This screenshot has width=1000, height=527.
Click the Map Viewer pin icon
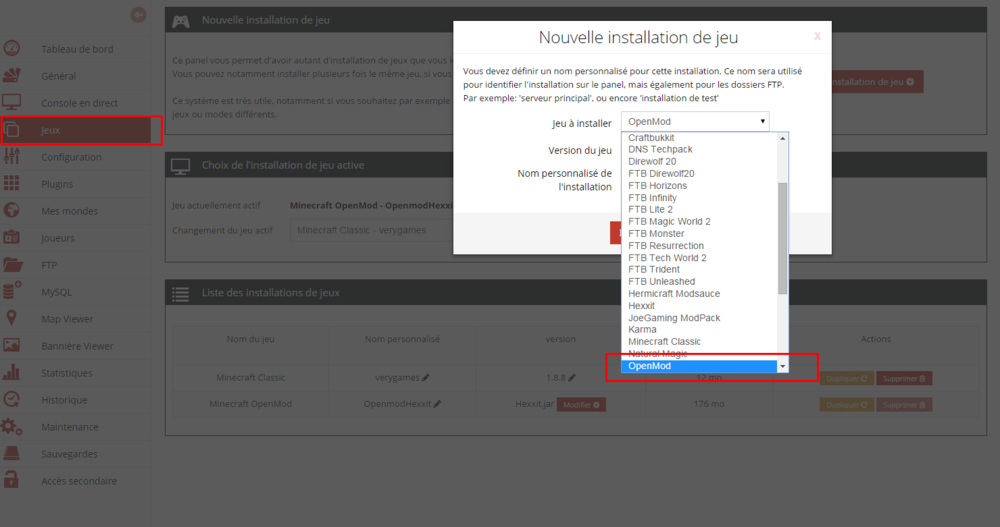point(11,318)
